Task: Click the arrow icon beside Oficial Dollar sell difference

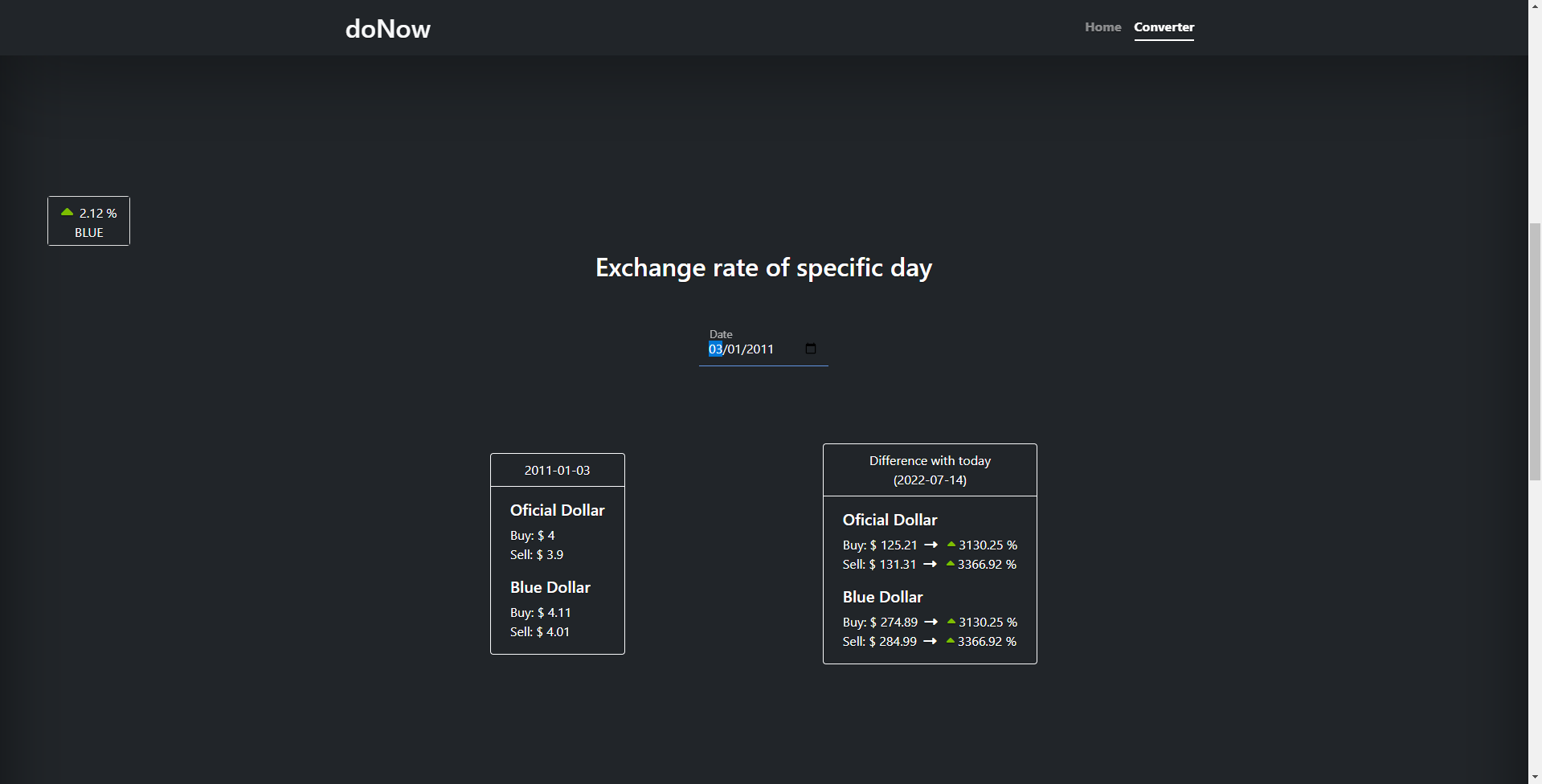Action: (x=931, y=564)
